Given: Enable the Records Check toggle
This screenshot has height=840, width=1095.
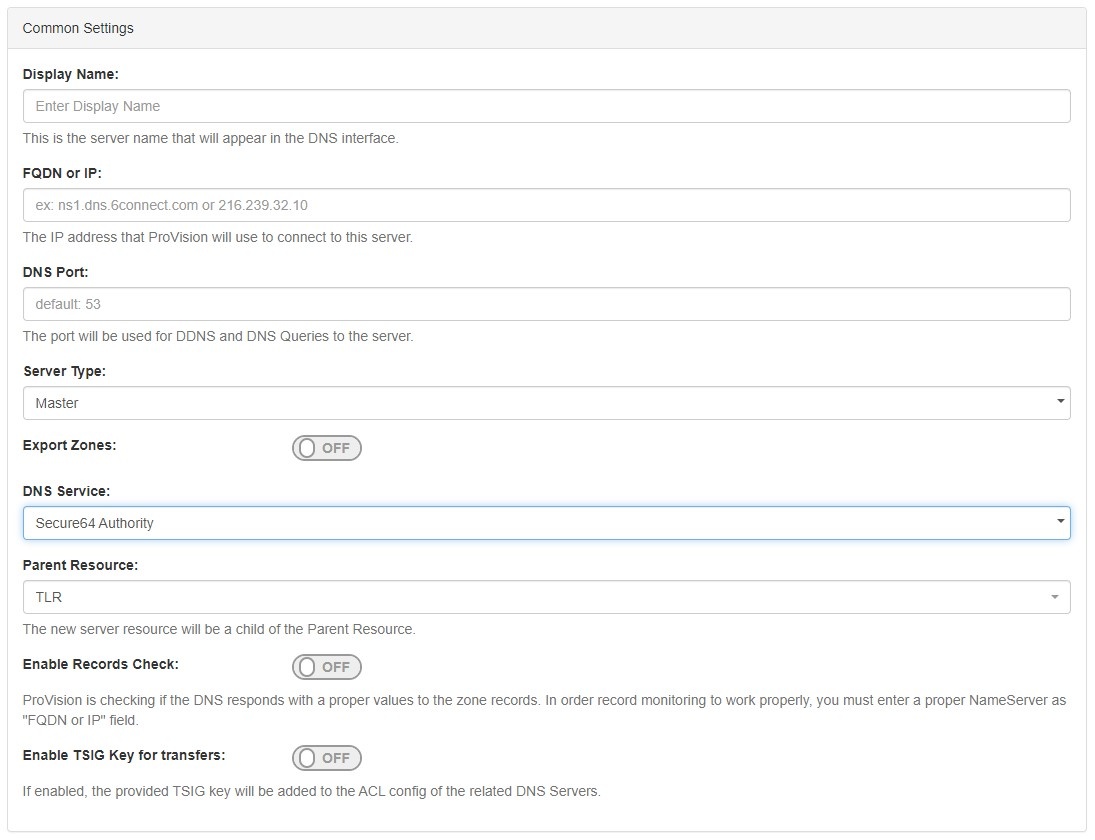Looking at the screenshot, I should click(x=327, y=667).
